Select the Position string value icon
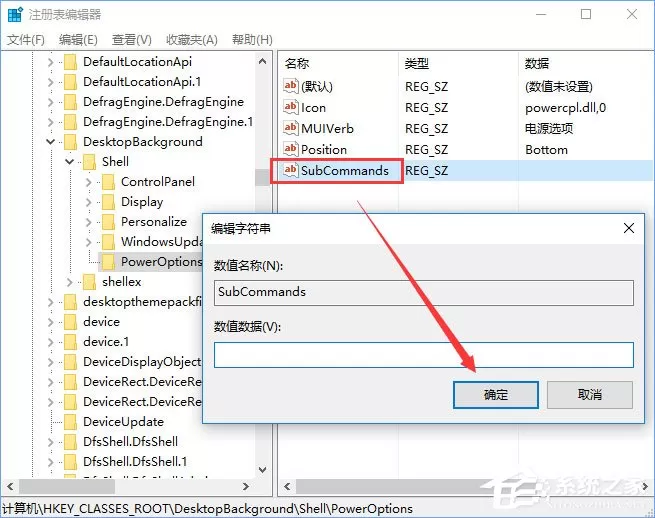This screenshot has width=655, height=518. coord(290,149)
